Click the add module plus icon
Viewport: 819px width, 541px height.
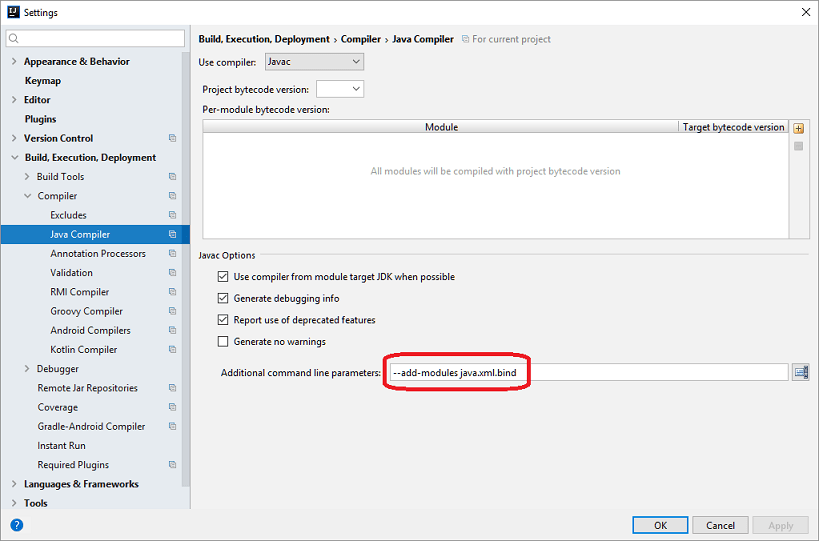pos(798,128)
